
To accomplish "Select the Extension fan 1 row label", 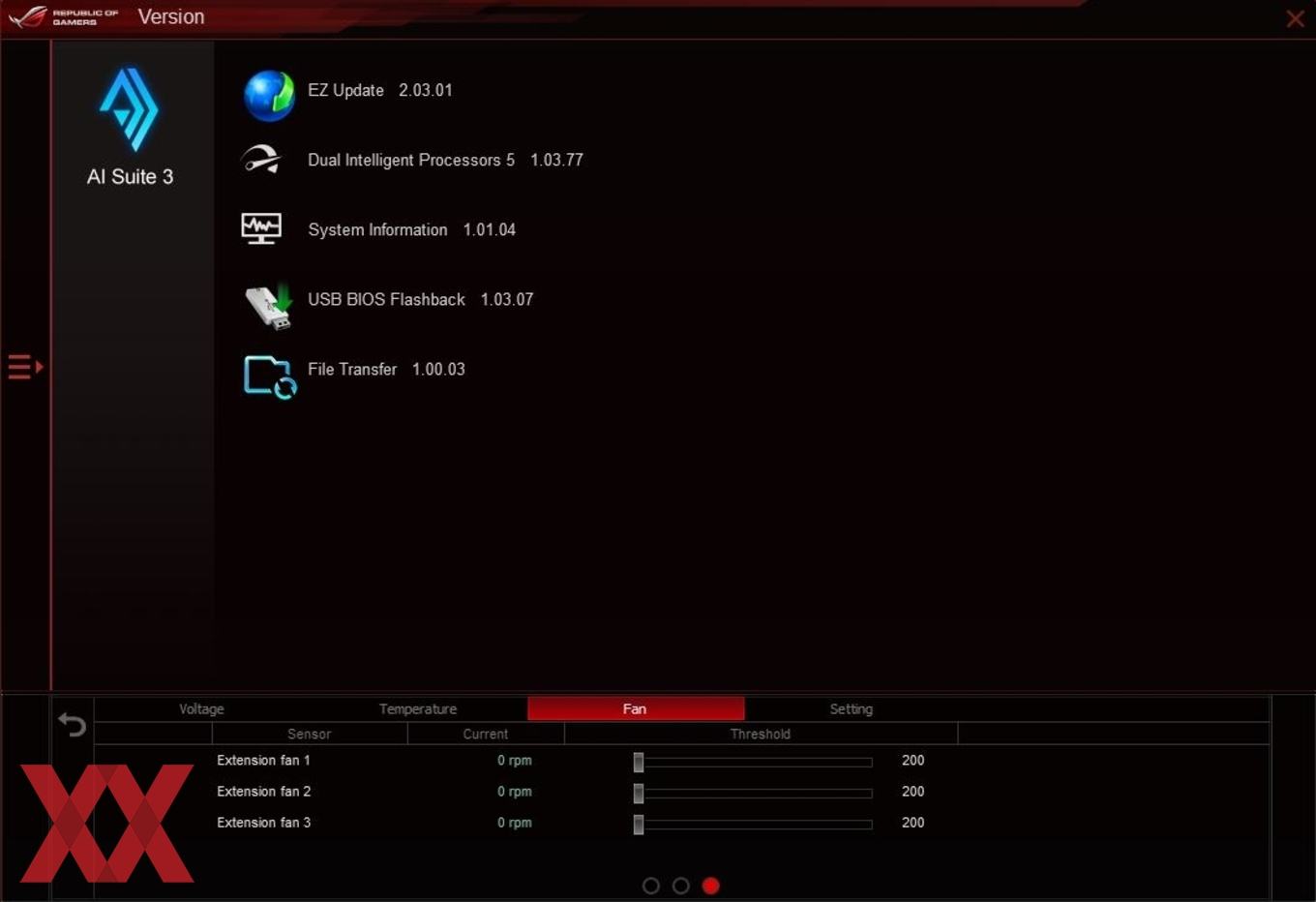I will (x=263, y=760).
